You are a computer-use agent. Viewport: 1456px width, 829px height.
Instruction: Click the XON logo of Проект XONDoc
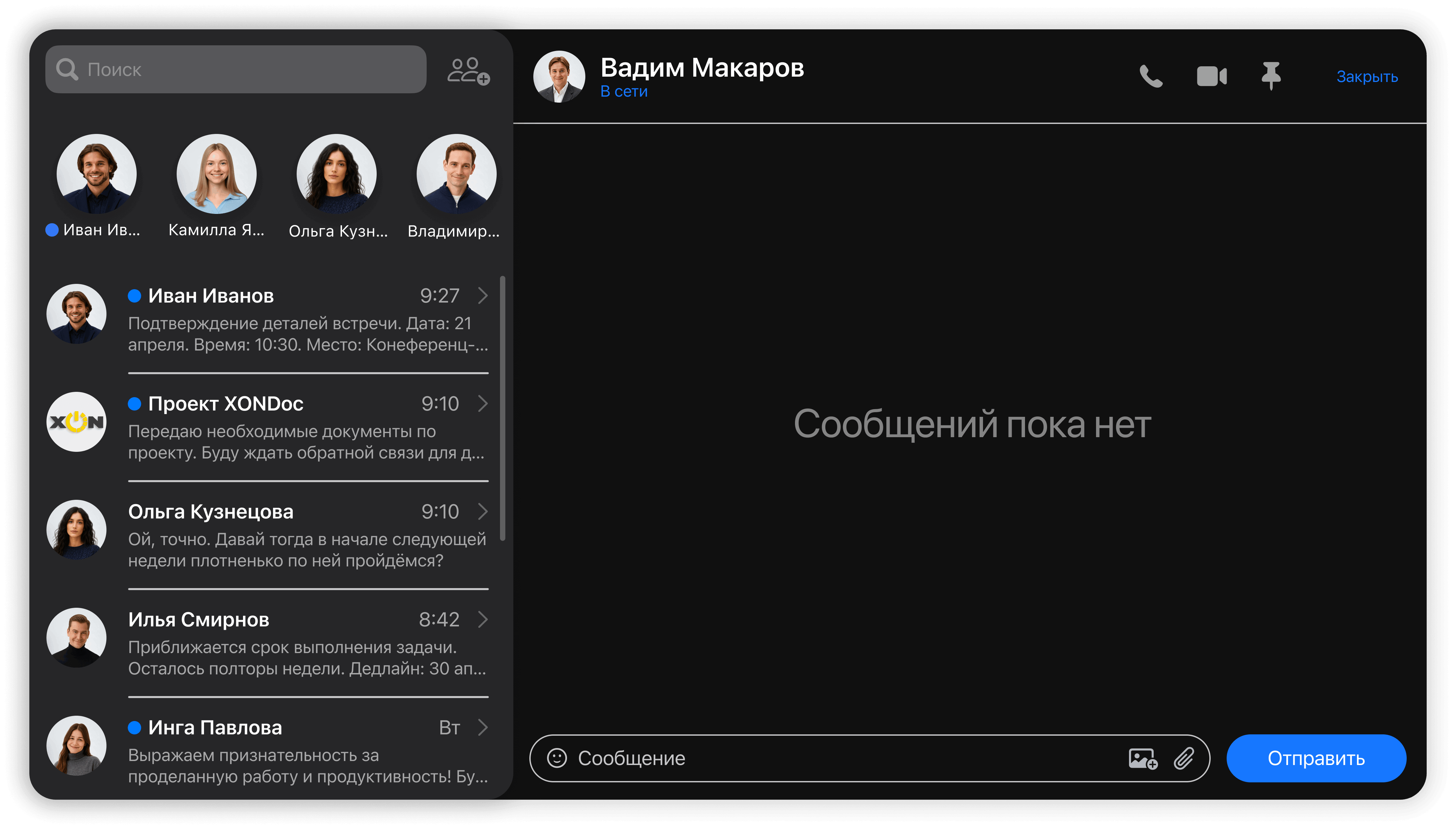[76, 422]
